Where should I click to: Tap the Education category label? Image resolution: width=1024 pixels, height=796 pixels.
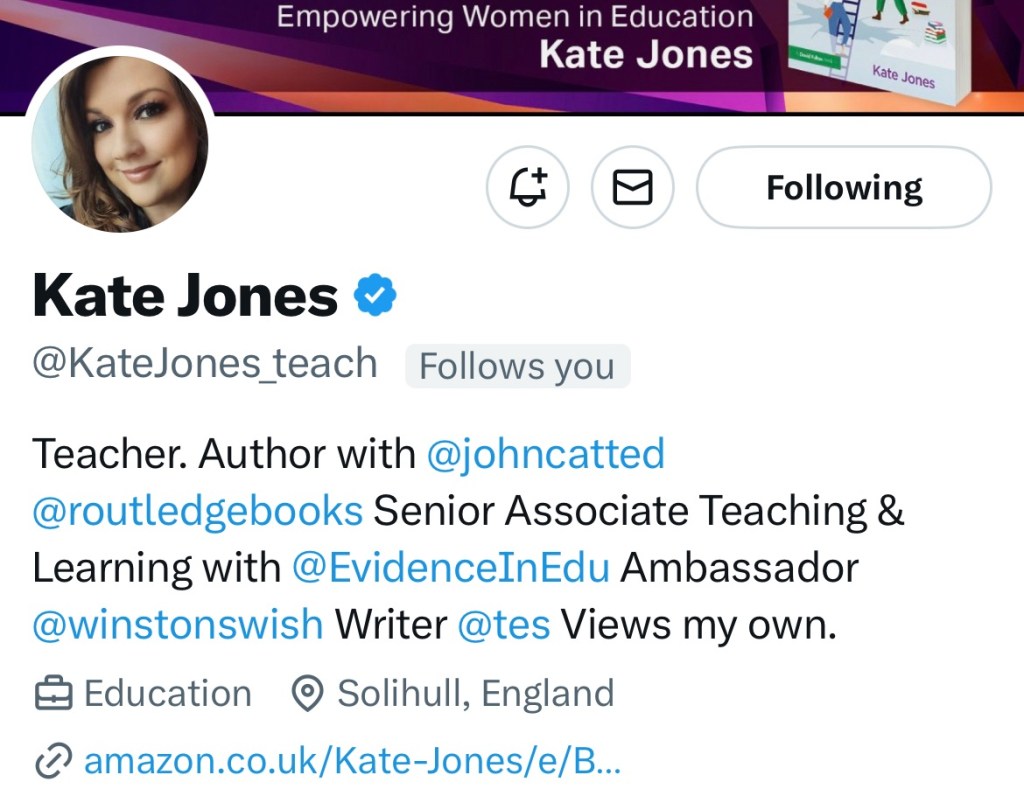pos(167,693)
